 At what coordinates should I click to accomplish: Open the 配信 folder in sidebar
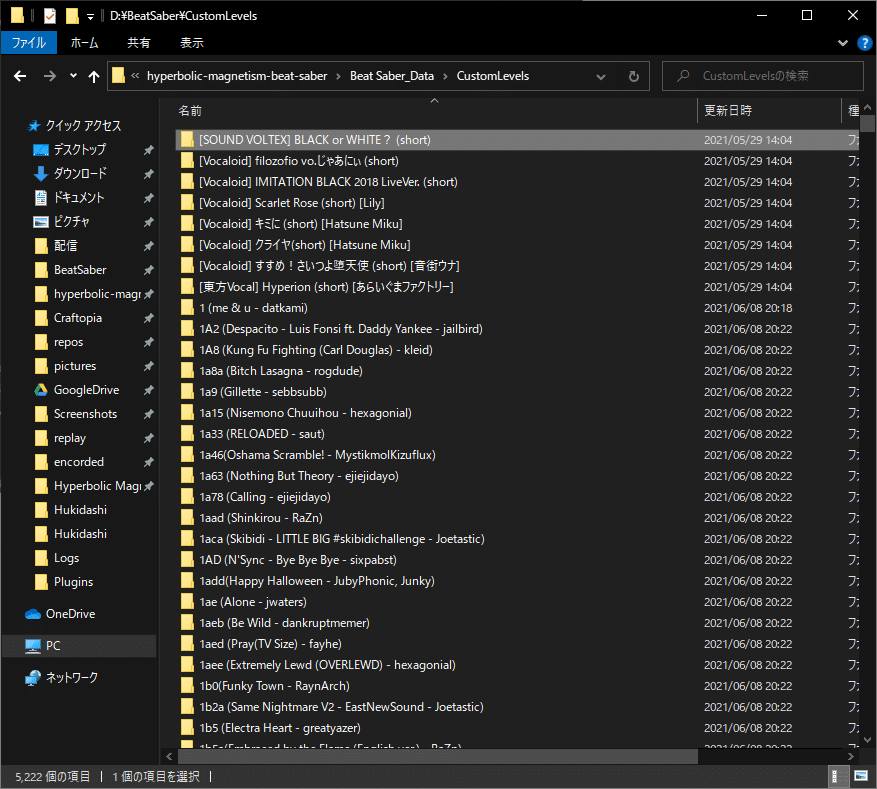pyautogui.click(x=65, y=246)
